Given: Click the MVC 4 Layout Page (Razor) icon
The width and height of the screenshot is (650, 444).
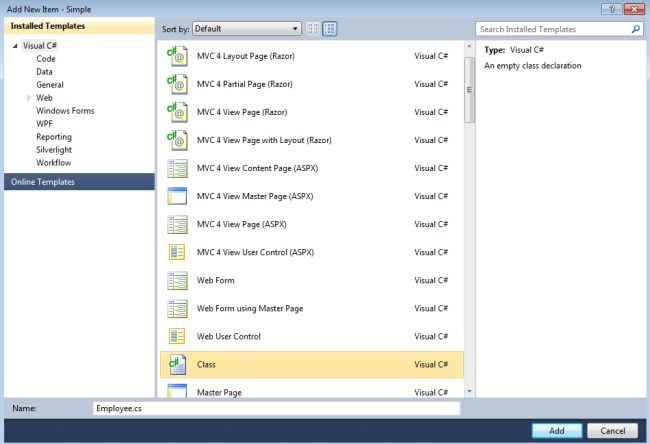Looking at the screenshot, I should [x=177, y=56].
